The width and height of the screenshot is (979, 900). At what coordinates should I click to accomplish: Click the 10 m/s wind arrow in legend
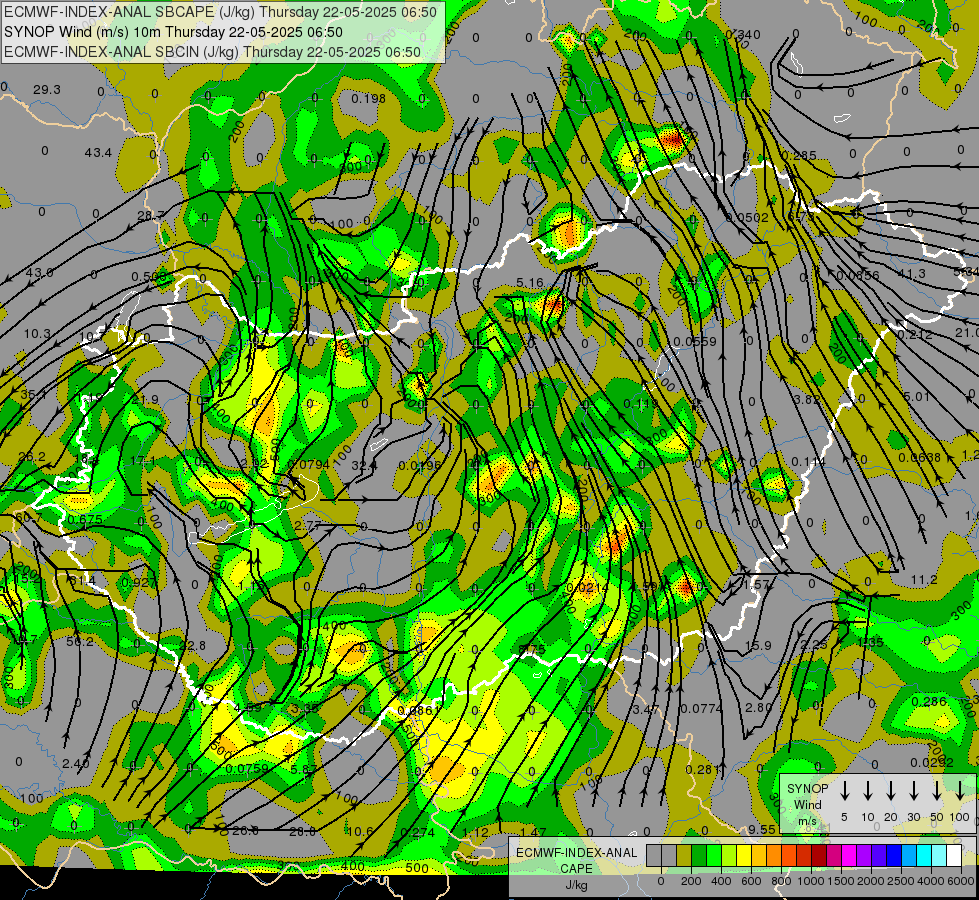(x=868, y=790)
